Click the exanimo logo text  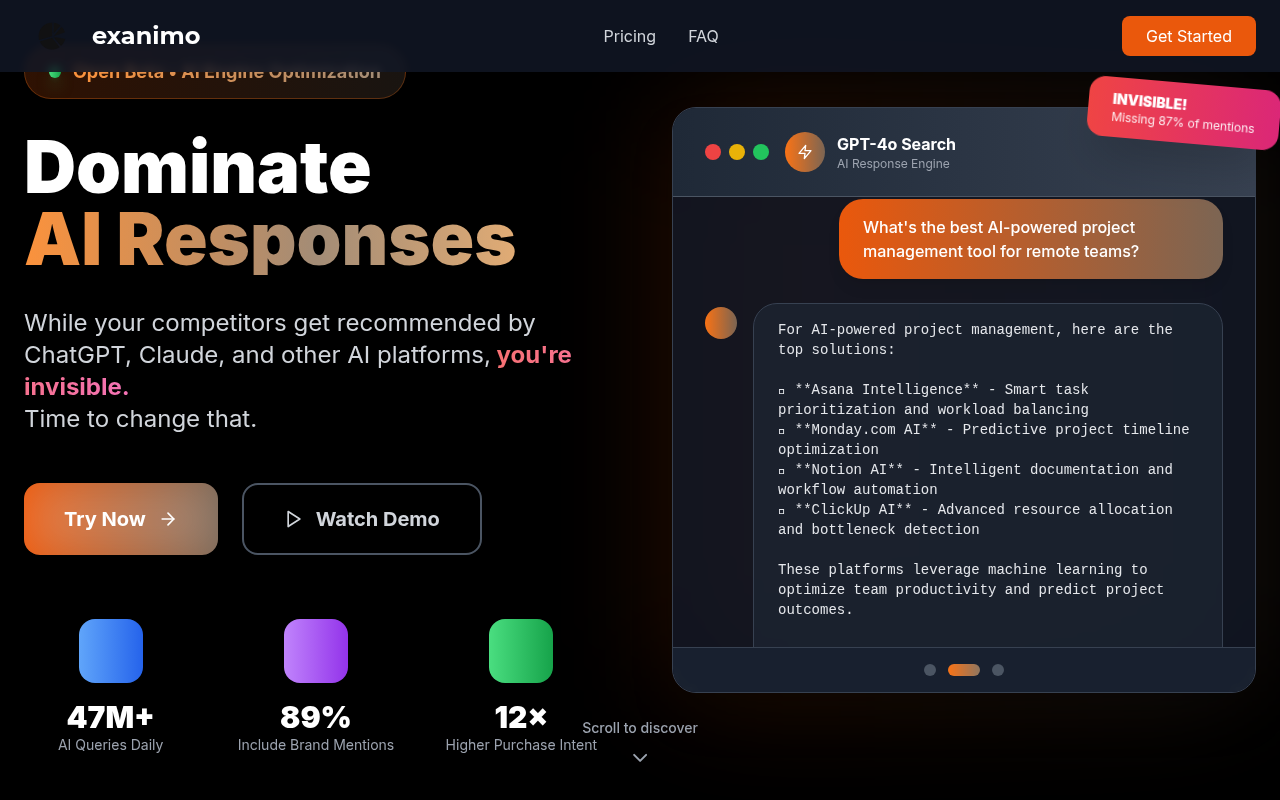click(146, 36)
